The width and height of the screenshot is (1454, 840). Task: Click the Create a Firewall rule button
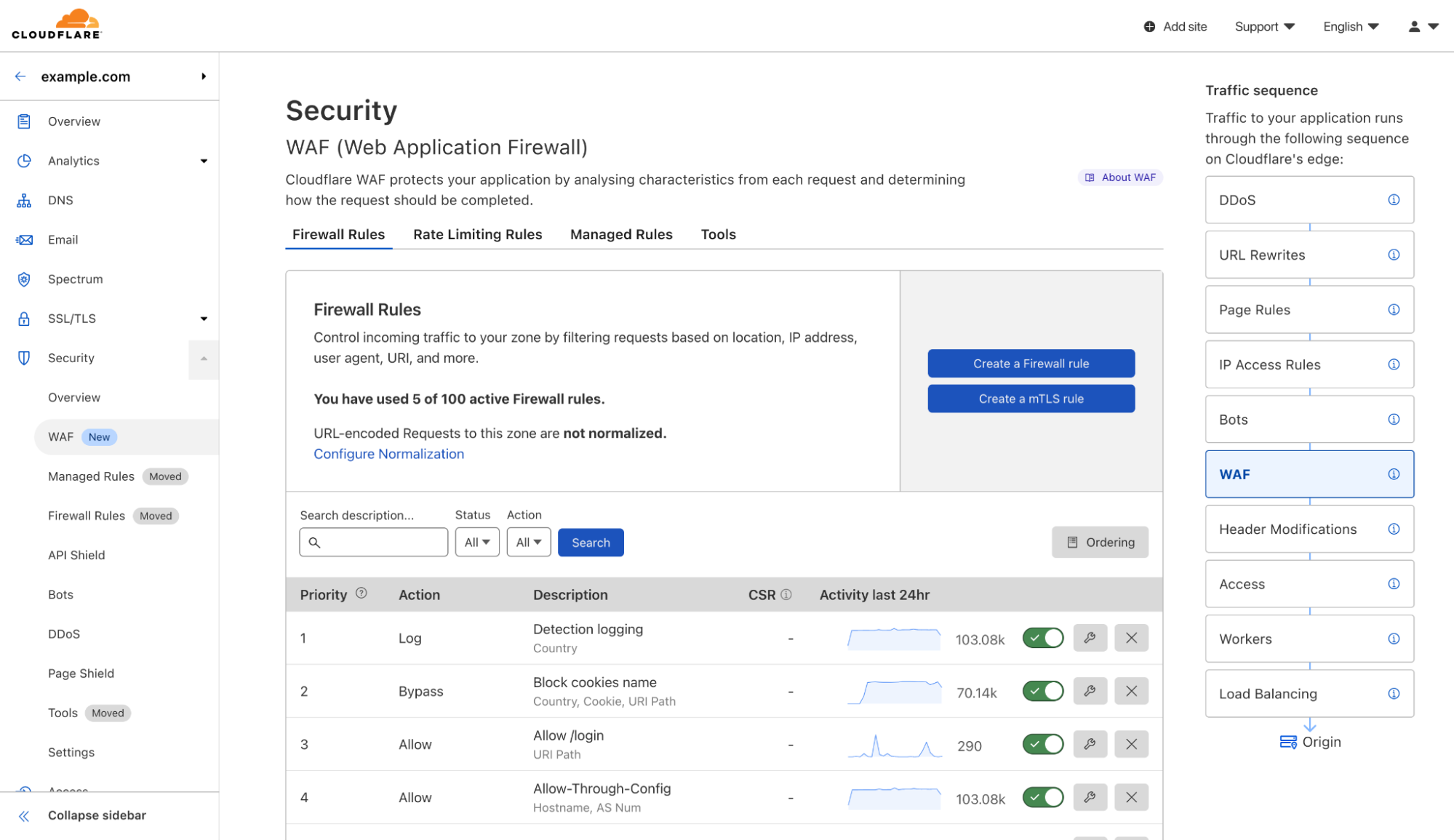pyautogui.click(x=1031, y=363)
